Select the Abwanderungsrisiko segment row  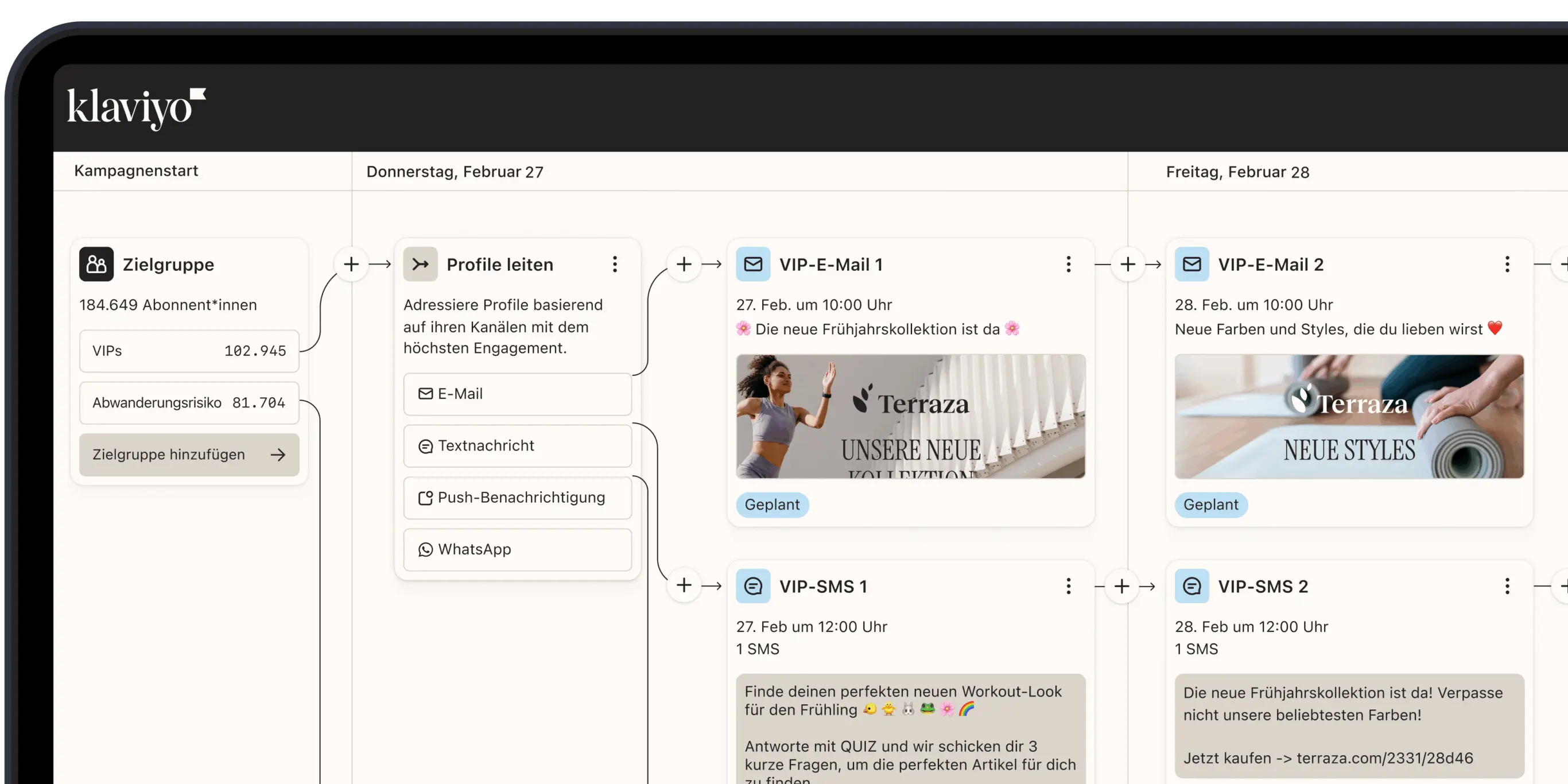click(x=189, y=403)
